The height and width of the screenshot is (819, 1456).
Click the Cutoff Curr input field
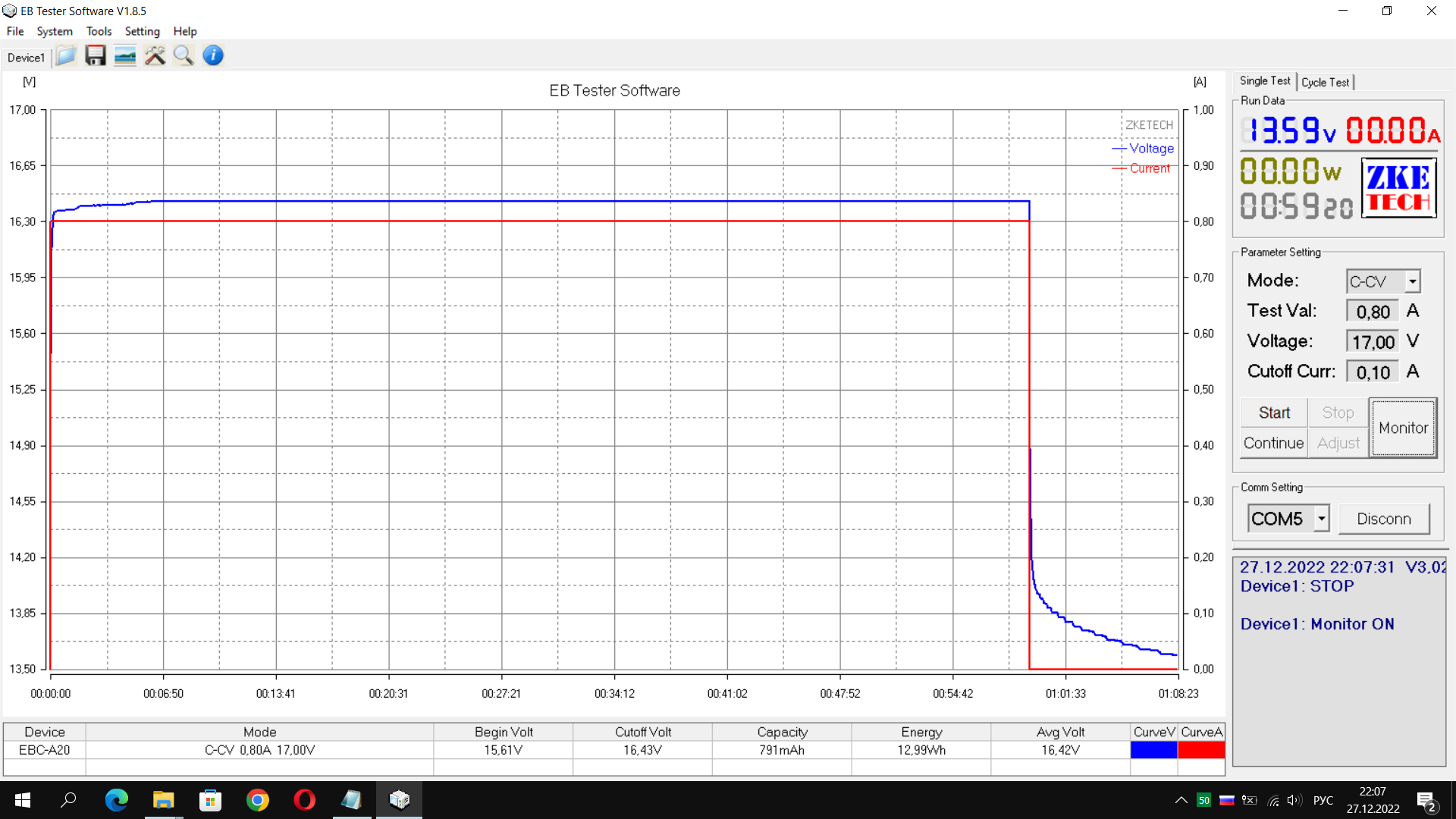(1373, 372)
